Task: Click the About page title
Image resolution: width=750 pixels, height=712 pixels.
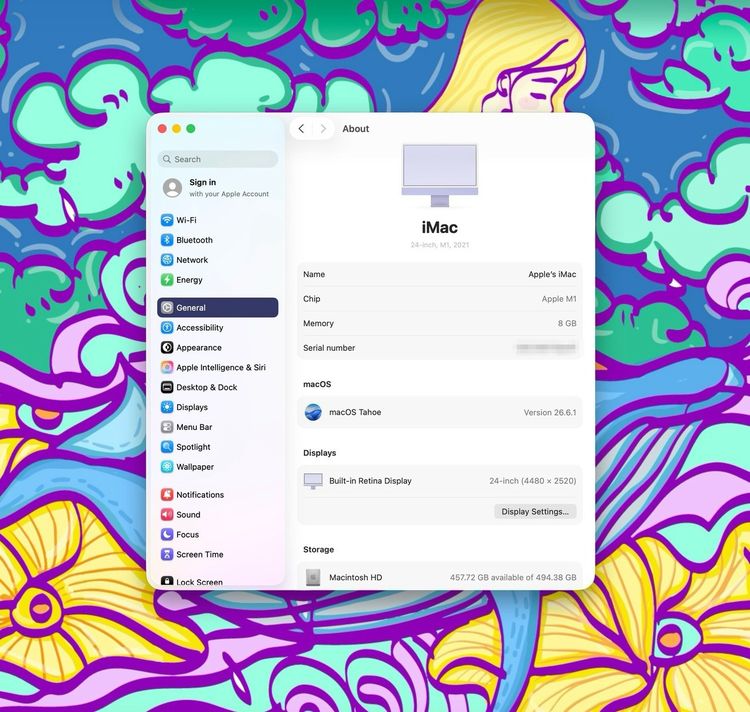Action: [355, 129]
